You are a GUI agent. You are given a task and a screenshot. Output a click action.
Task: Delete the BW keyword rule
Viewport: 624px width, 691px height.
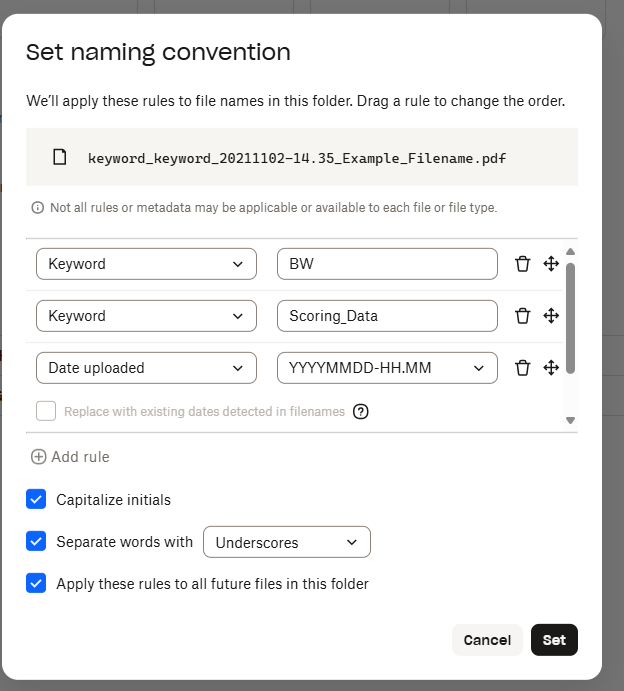pyautogui.click(x=522, y=264)
